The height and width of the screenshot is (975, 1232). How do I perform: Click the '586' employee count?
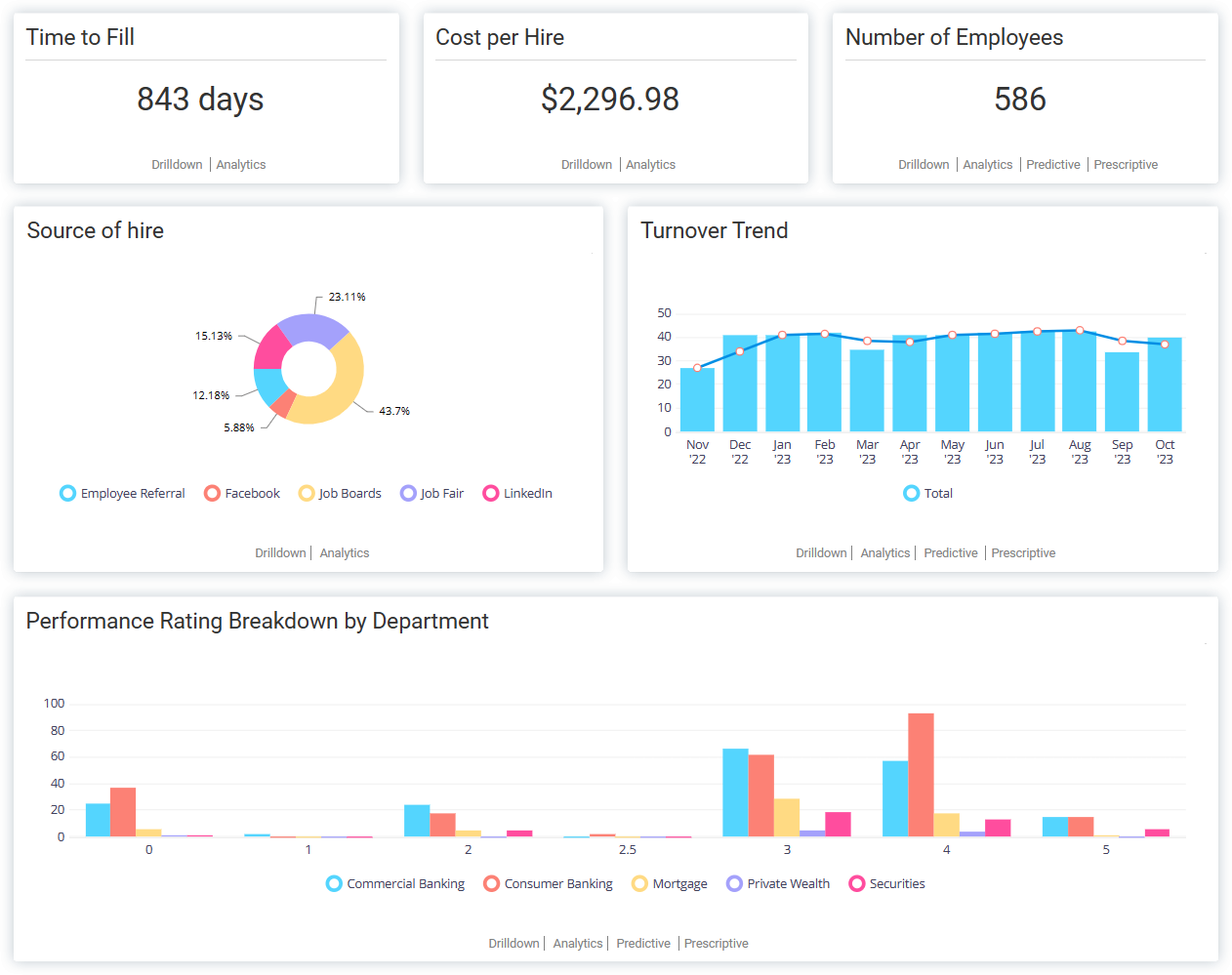click(1020, 100)
